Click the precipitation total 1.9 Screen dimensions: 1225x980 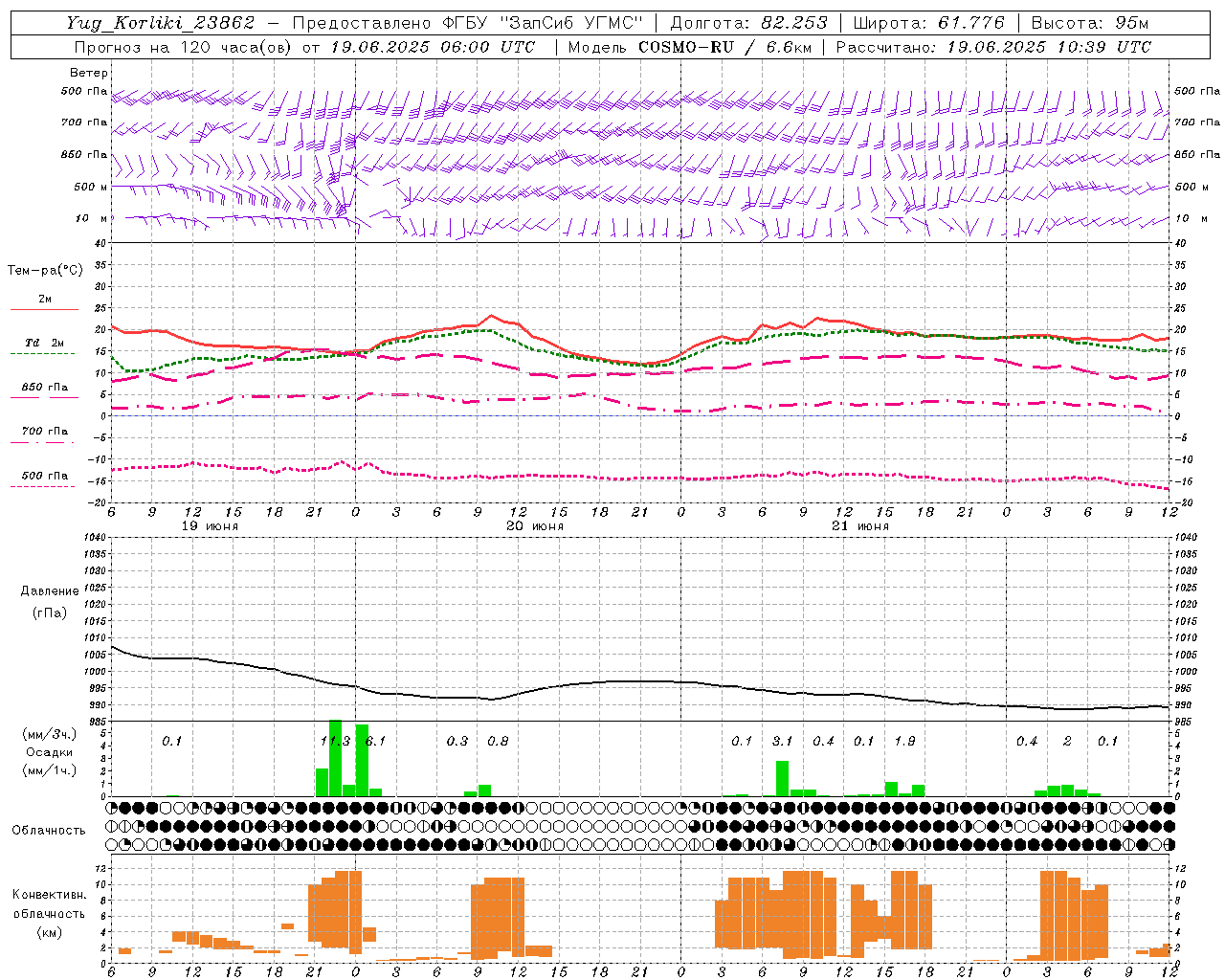click(x=904, y=741)
